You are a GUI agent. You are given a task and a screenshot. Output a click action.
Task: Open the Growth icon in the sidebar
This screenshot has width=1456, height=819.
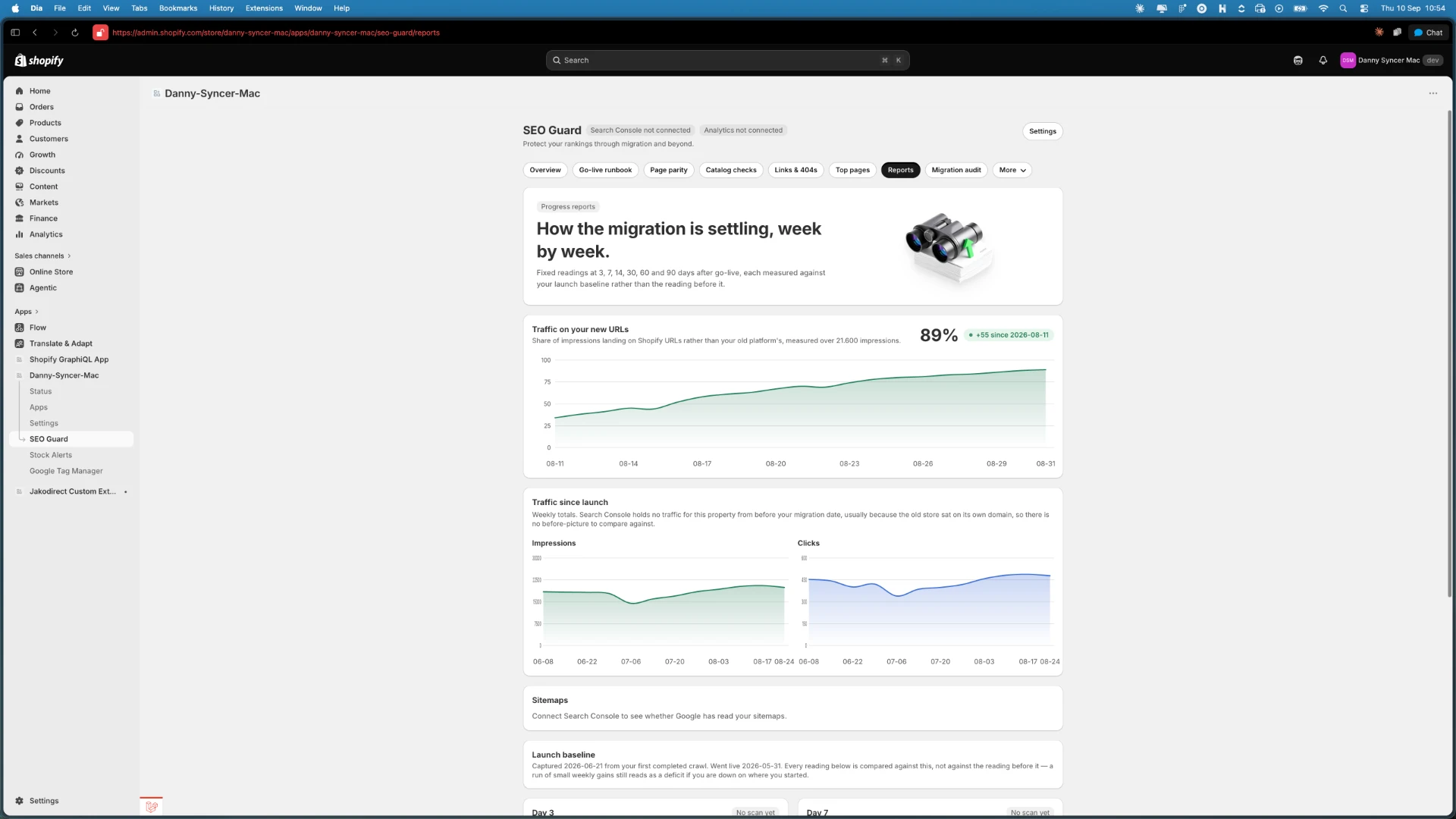[20, 155]
